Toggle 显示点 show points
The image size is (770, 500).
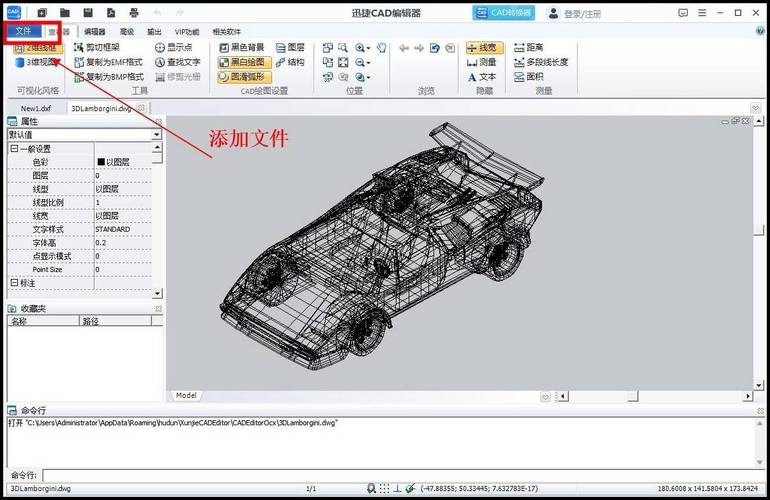[173, 47]
